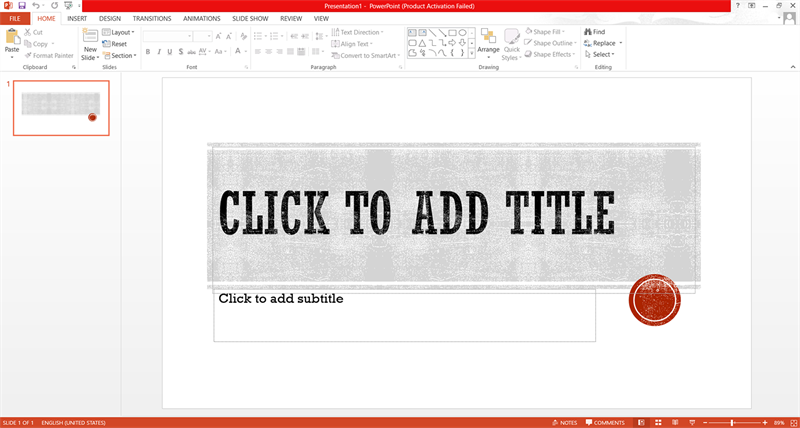Toggle Italic formatting

tap(159, 52)
